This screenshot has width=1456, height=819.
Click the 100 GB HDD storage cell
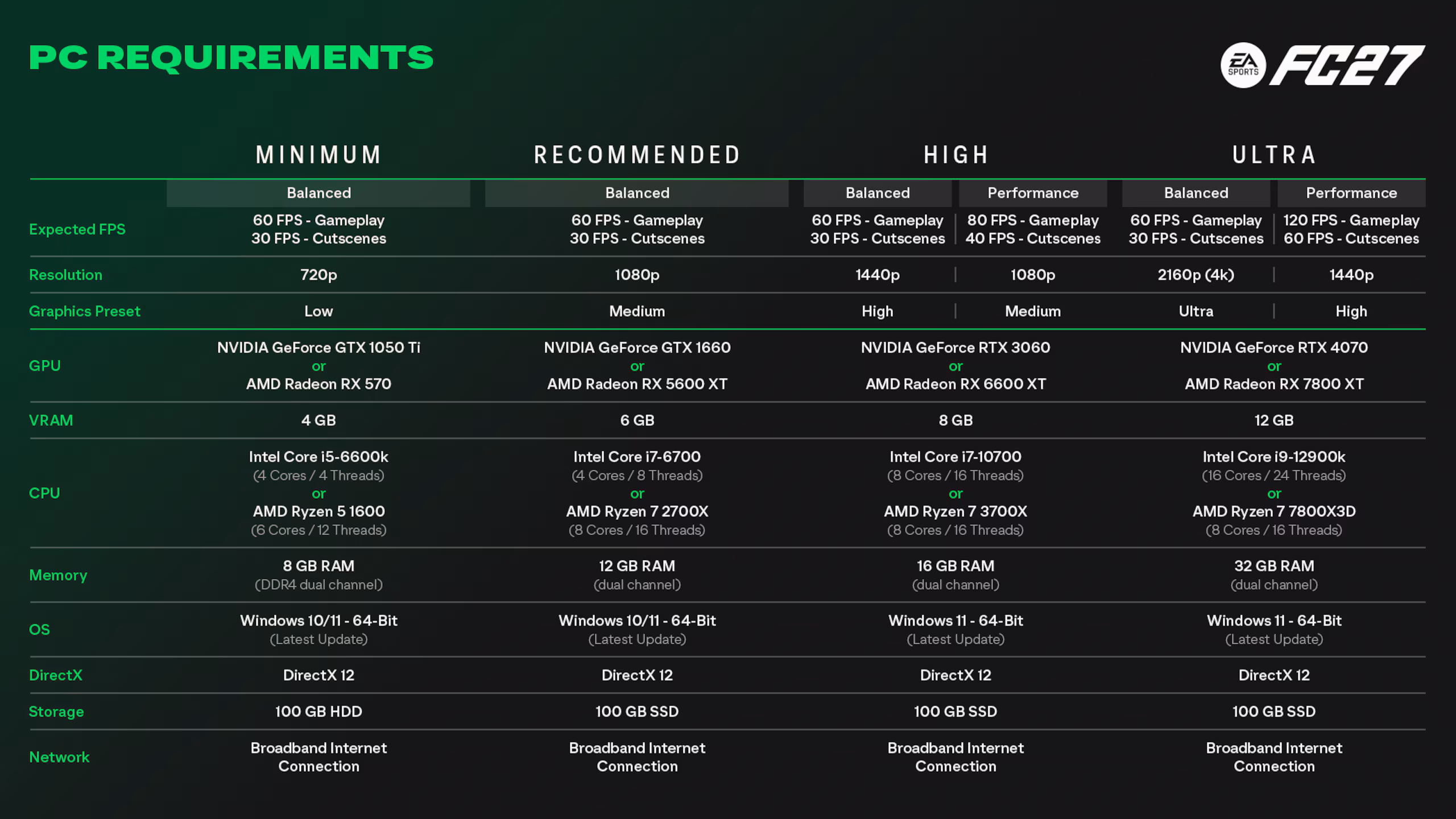point(318,712)
